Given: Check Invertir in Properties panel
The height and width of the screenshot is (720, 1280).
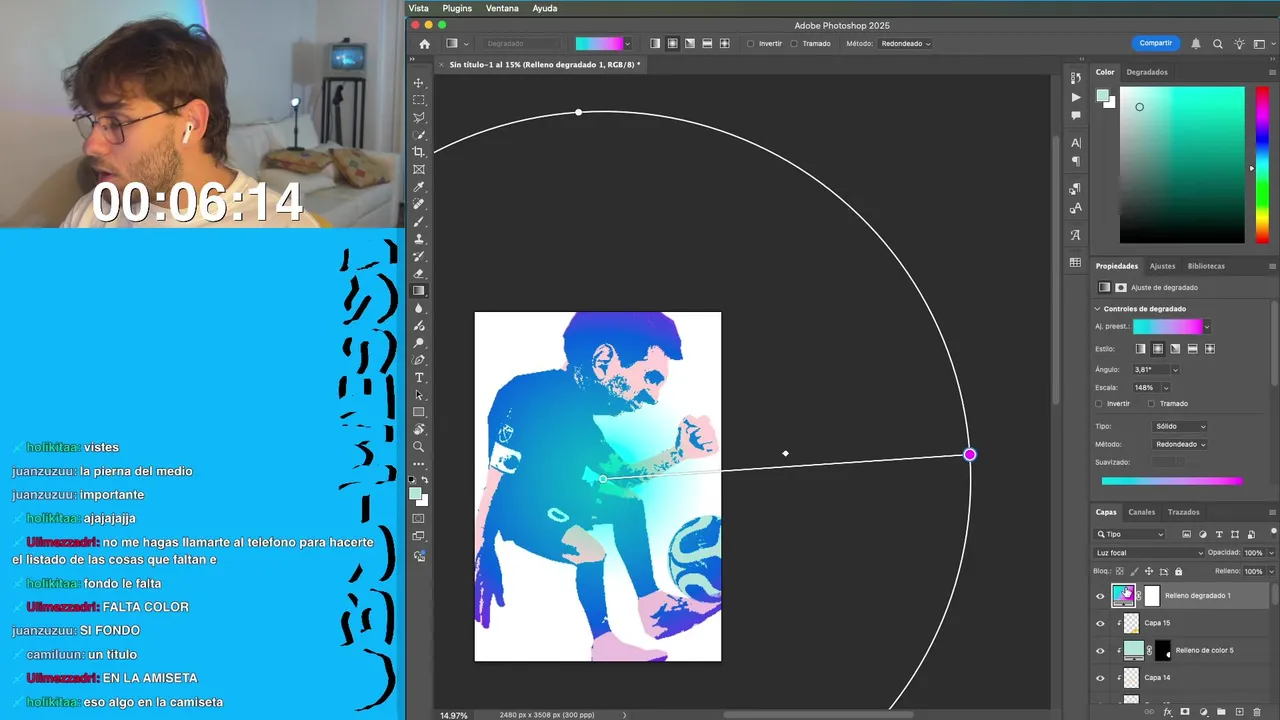Looking at the screenshot, I should coord(1099,404).
